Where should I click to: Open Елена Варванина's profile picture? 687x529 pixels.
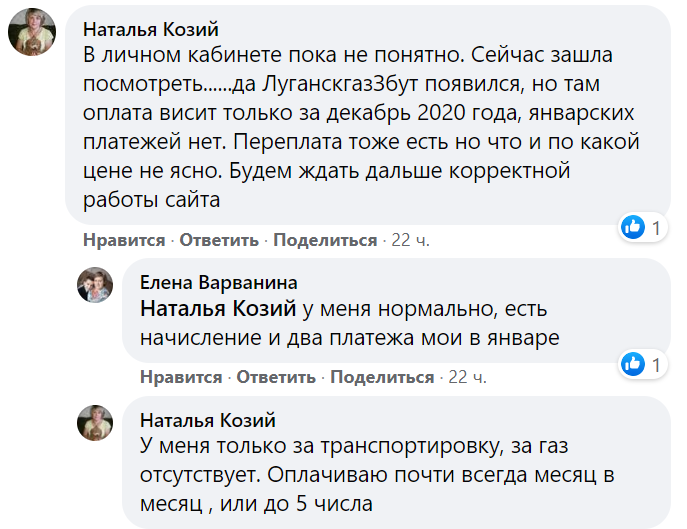(x=96, y=287)
